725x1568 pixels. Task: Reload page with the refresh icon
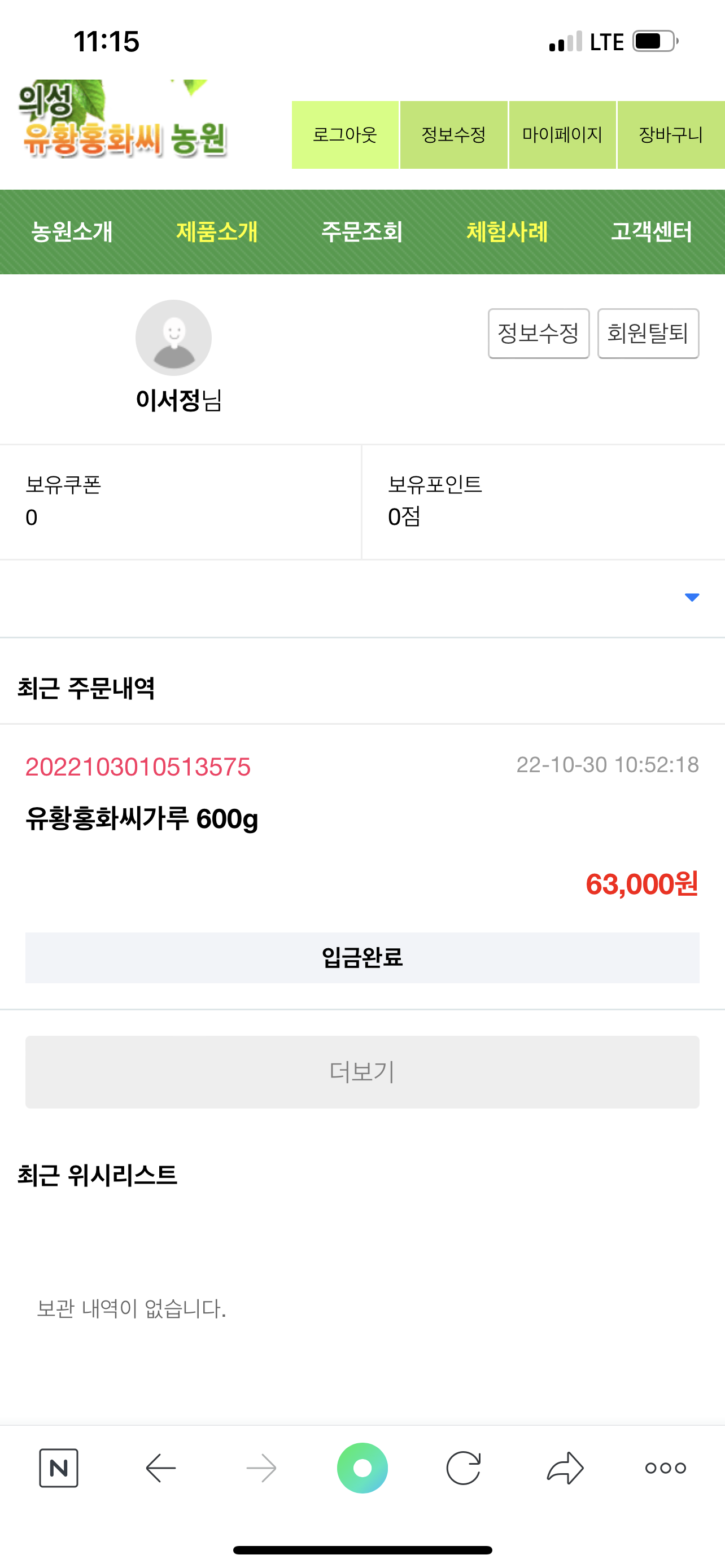(x=464, y=1468)
